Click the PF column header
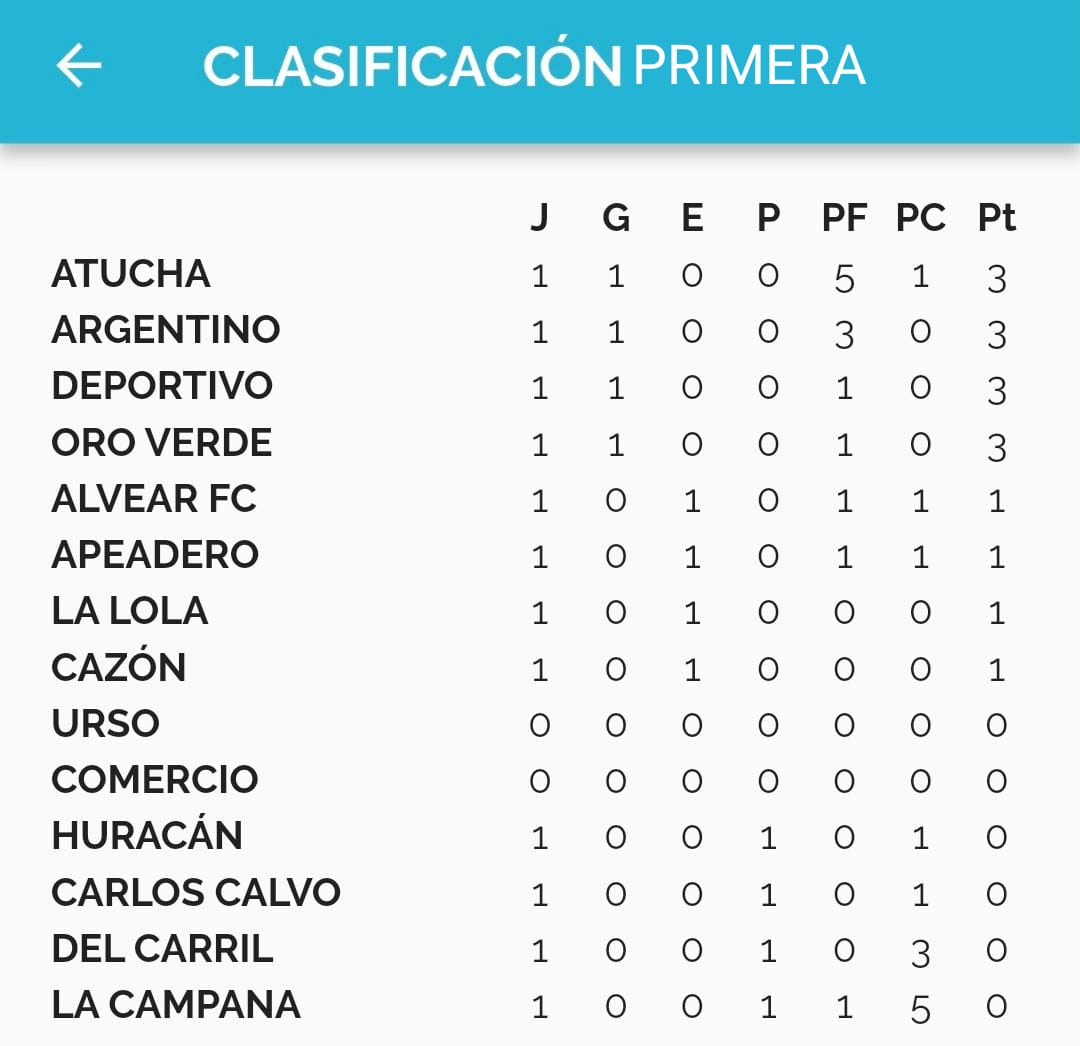This screenshot has height=1046, width=1080. [844, 218]
